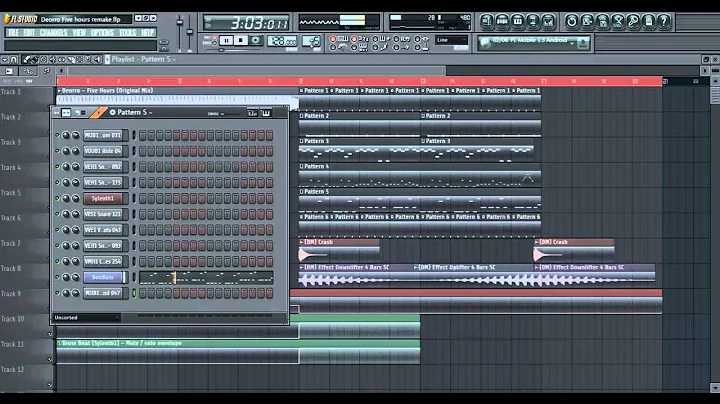Select the playlist select tool
Screen dimensions: 720x404
79,59
